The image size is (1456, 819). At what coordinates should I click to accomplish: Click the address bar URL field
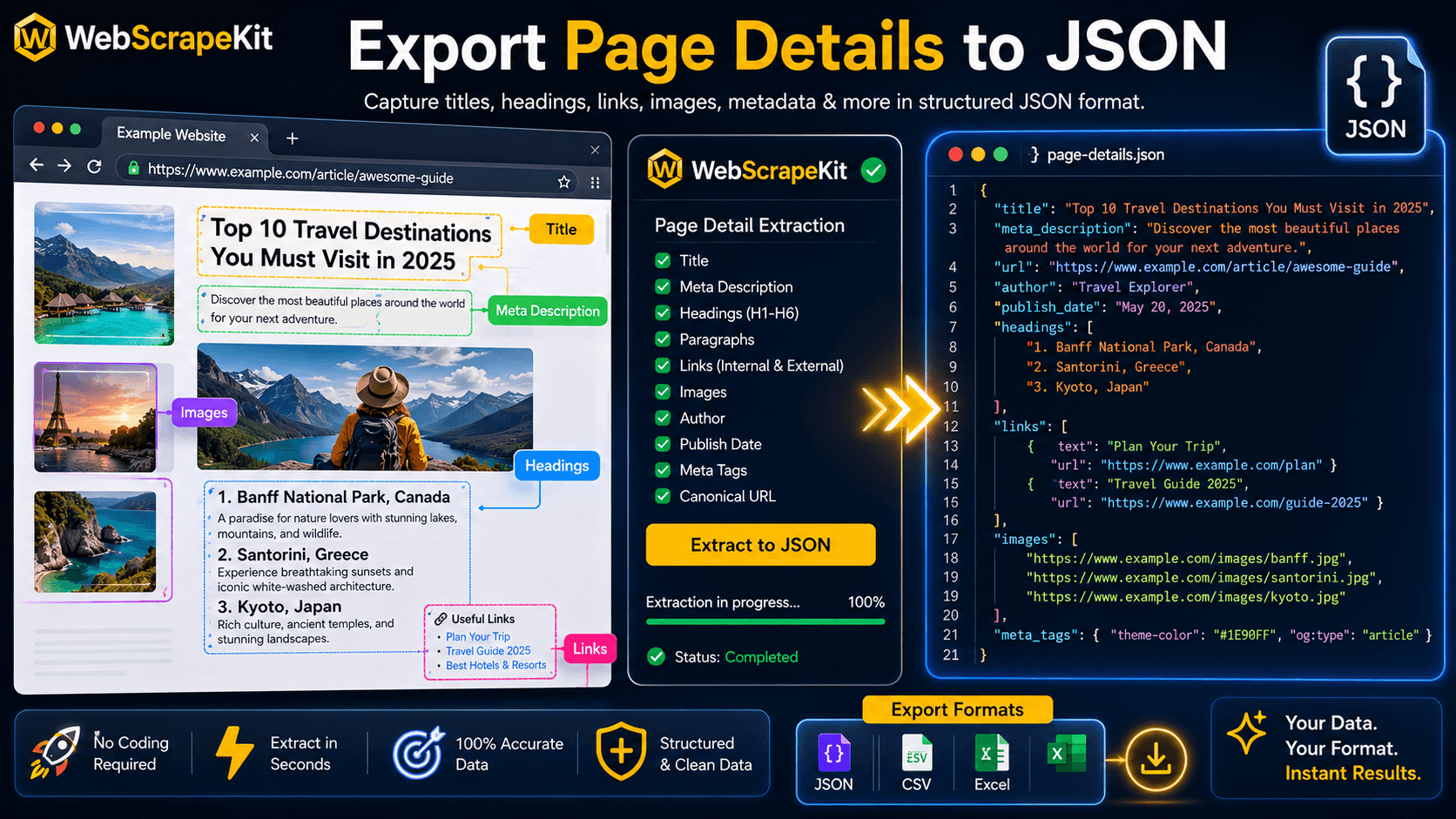point(348,173)
